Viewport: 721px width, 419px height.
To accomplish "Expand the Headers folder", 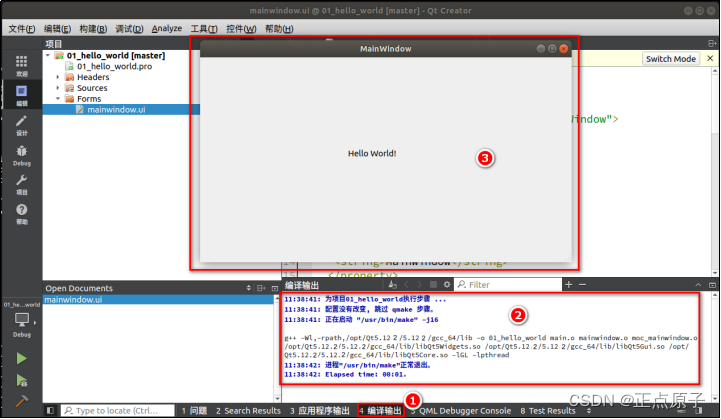I will [x=58, y=77].
